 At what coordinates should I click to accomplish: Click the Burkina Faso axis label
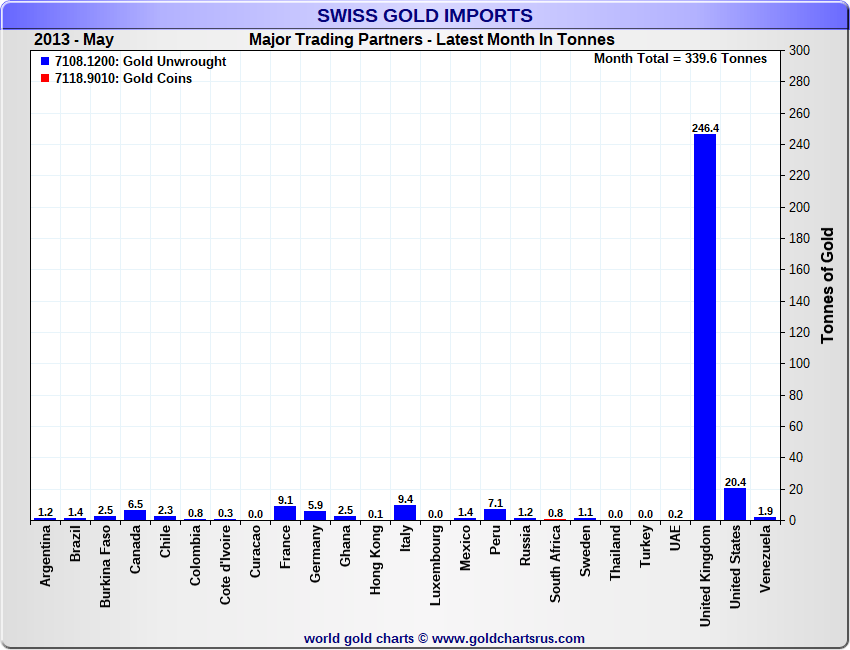click(105, 569)
